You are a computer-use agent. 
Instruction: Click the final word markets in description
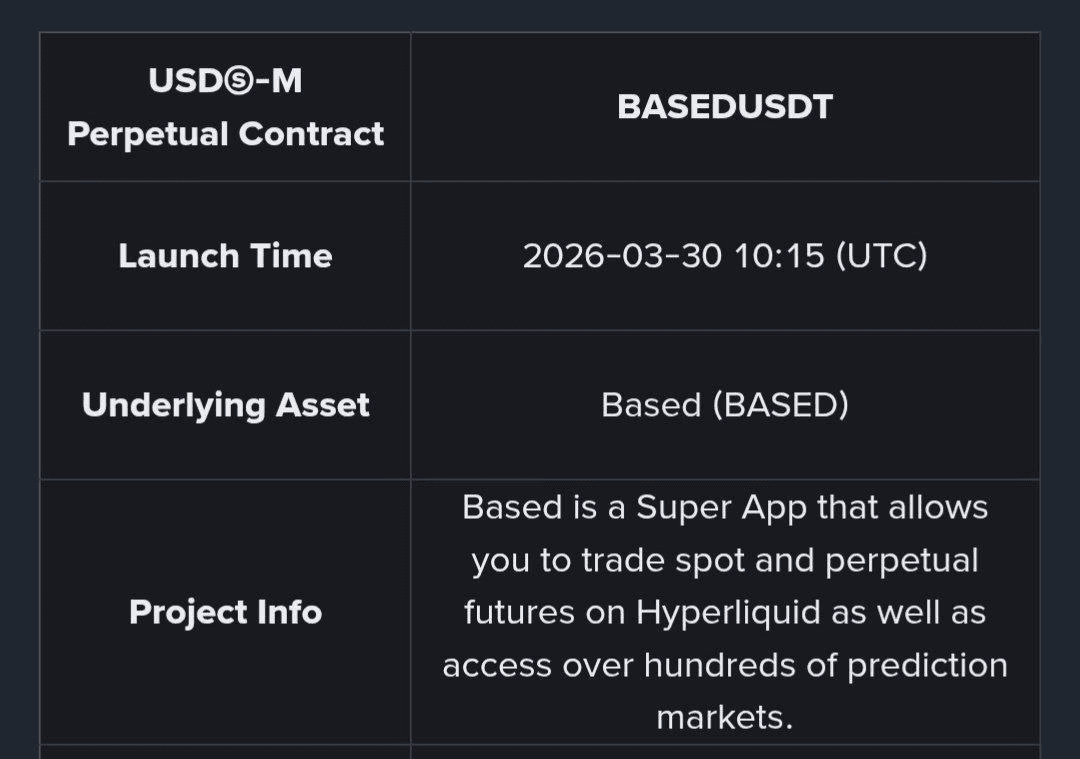click(724, 717)
